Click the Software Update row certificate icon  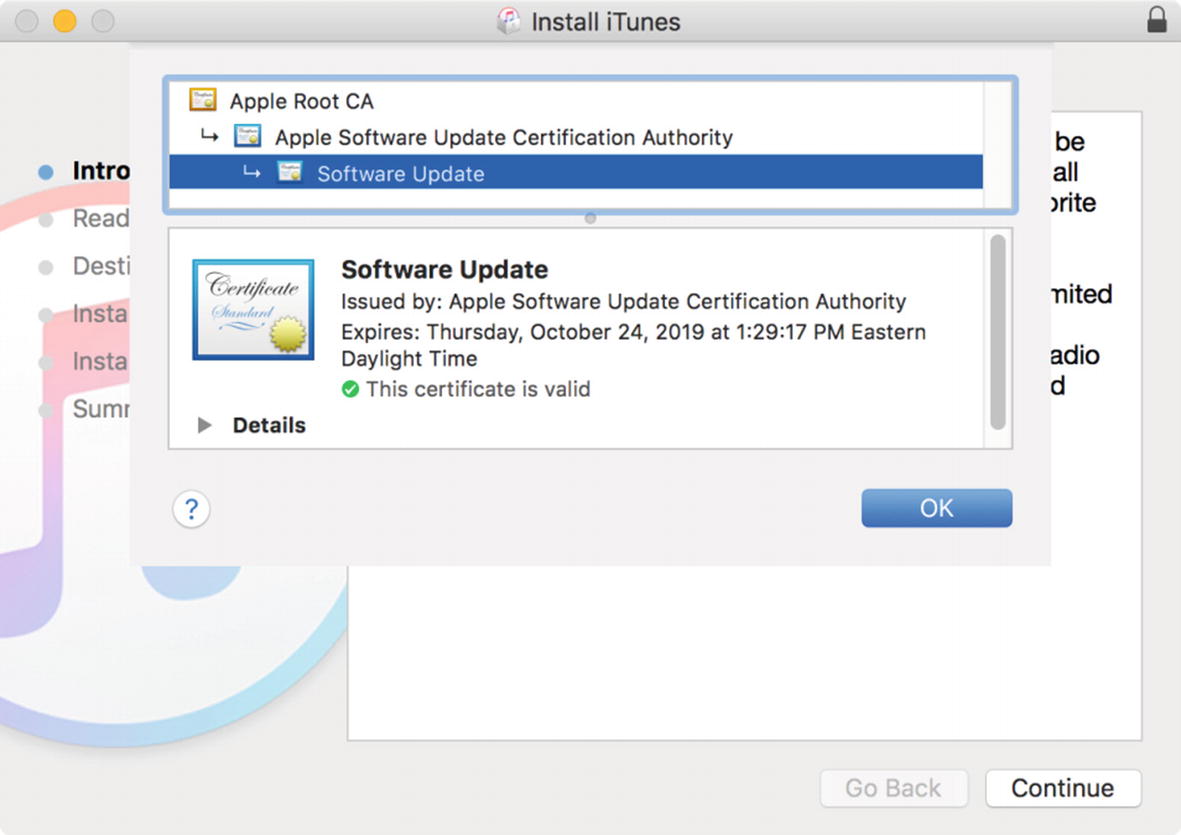tap(290, 172)
